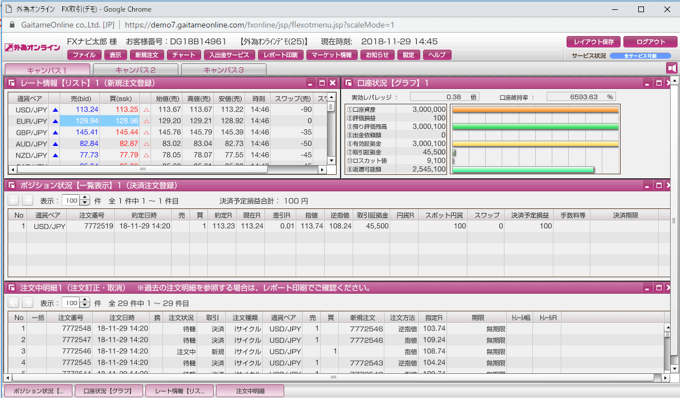
Task: Click rate list scrollbar down arrow
Action: tap(331, 160)
